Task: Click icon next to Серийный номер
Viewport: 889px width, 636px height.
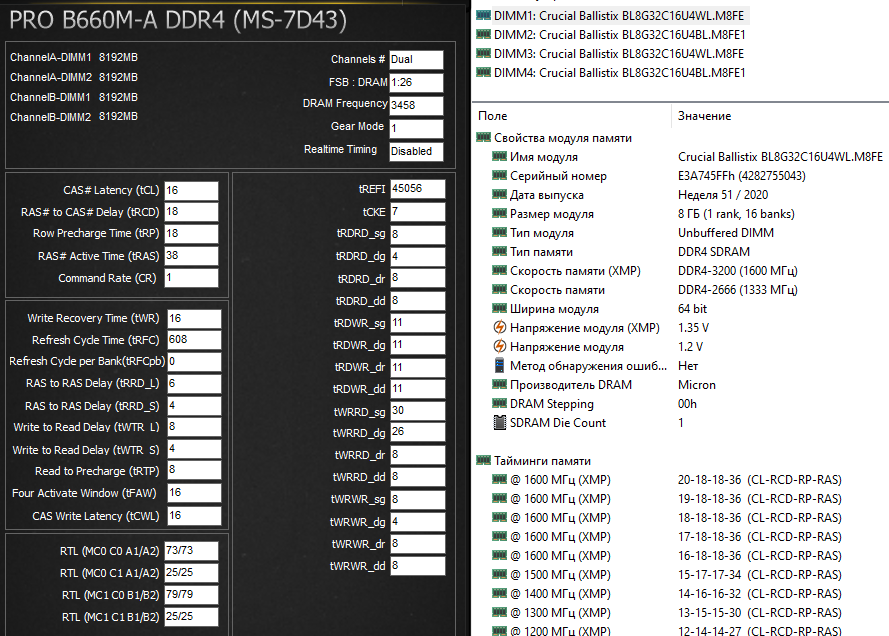Action: coord(499,175)
